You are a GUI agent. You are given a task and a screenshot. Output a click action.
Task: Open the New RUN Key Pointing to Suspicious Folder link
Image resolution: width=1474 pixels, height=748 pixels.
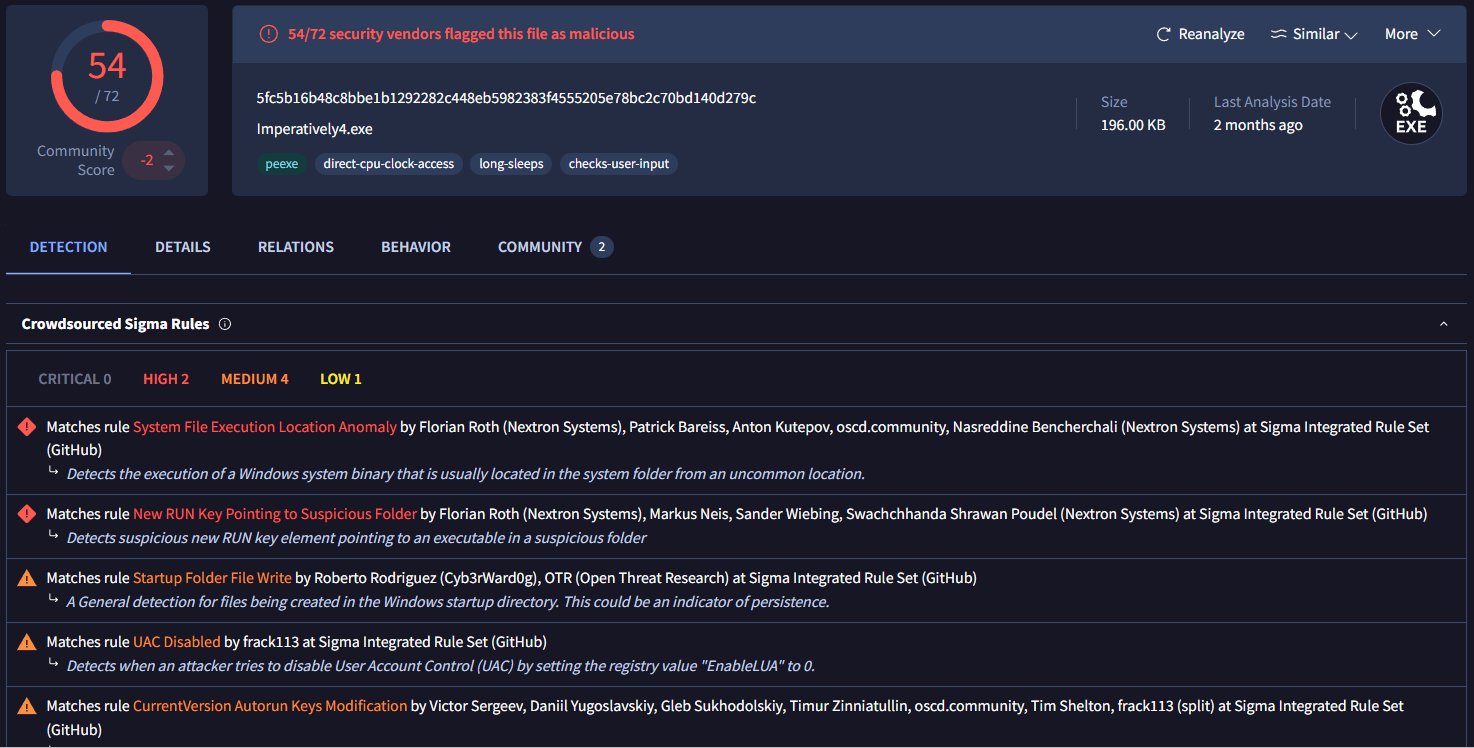tap(275, 514)
